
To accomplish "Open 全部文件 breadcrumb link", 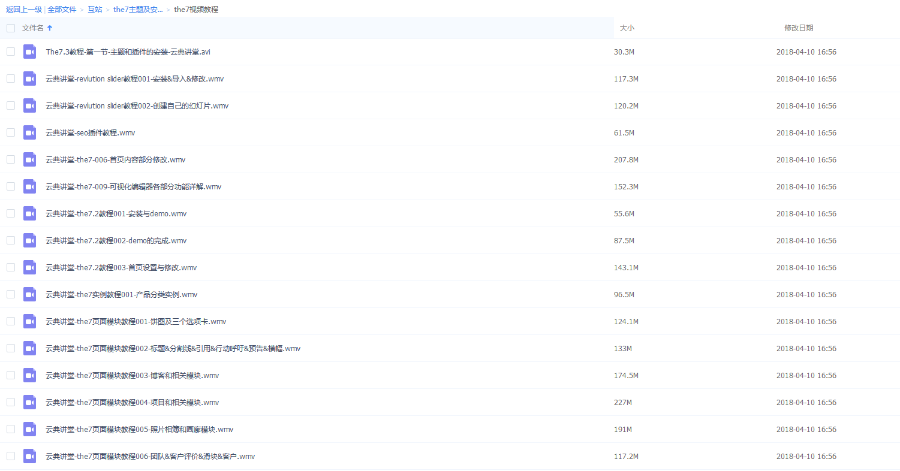I will [x=61, y=9].
